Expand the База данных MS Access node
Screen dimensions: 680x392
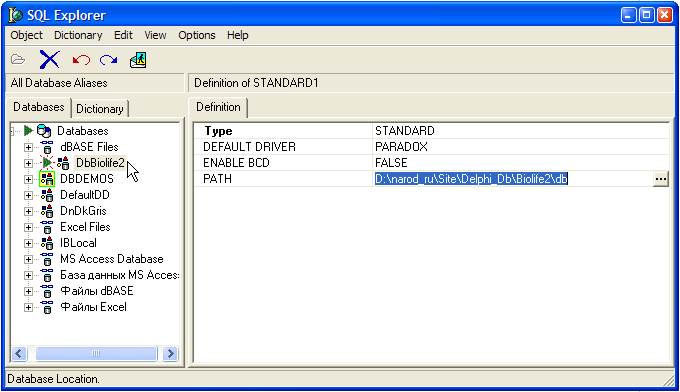28,276
